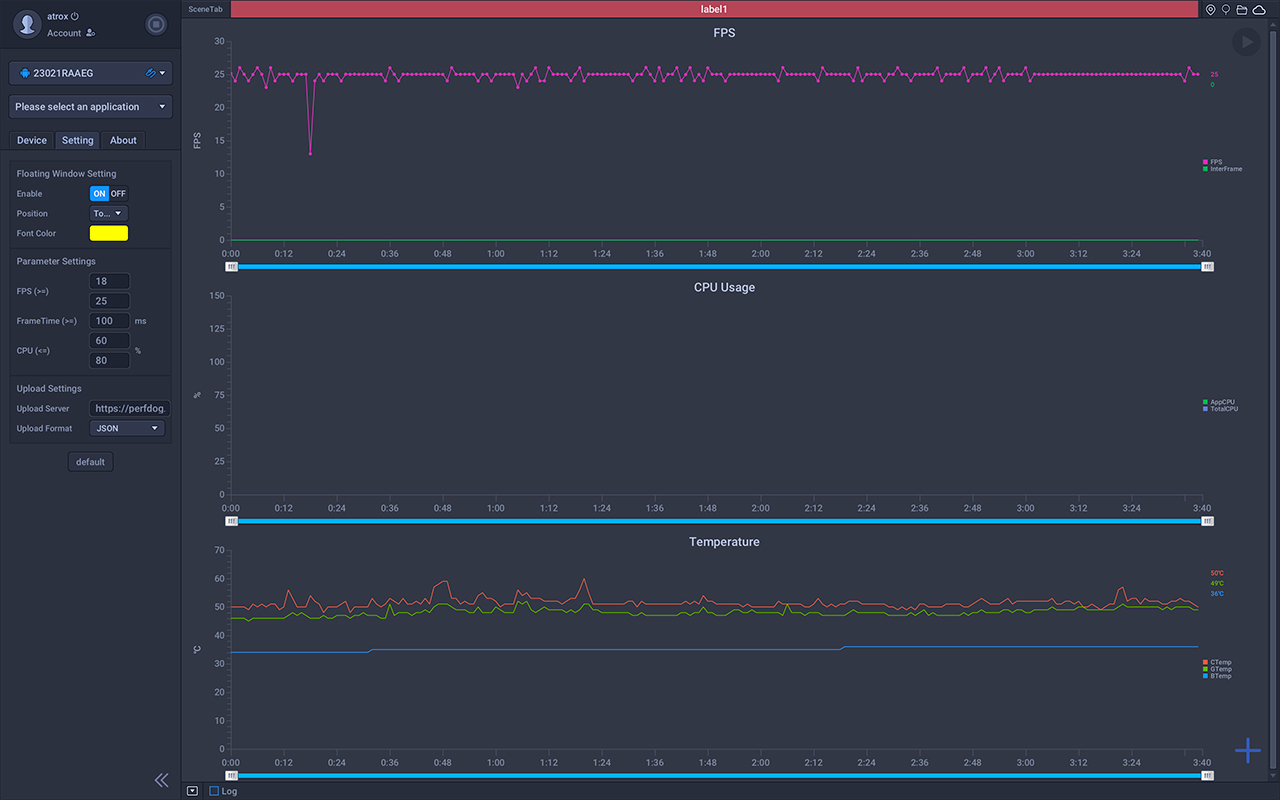Click the Temperature chart title

pyautogui.click(x=724, y=542)
